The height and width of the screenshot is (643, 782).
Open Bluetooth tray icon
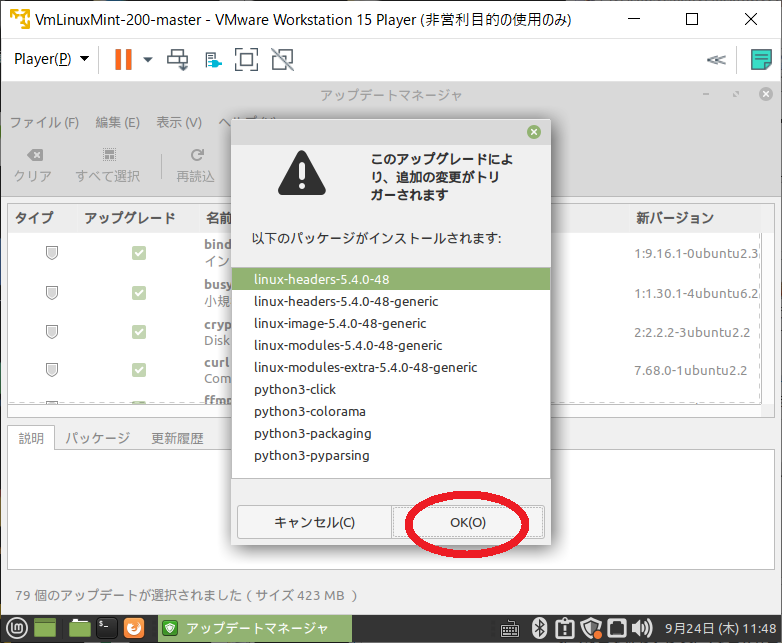coord(539,629)
